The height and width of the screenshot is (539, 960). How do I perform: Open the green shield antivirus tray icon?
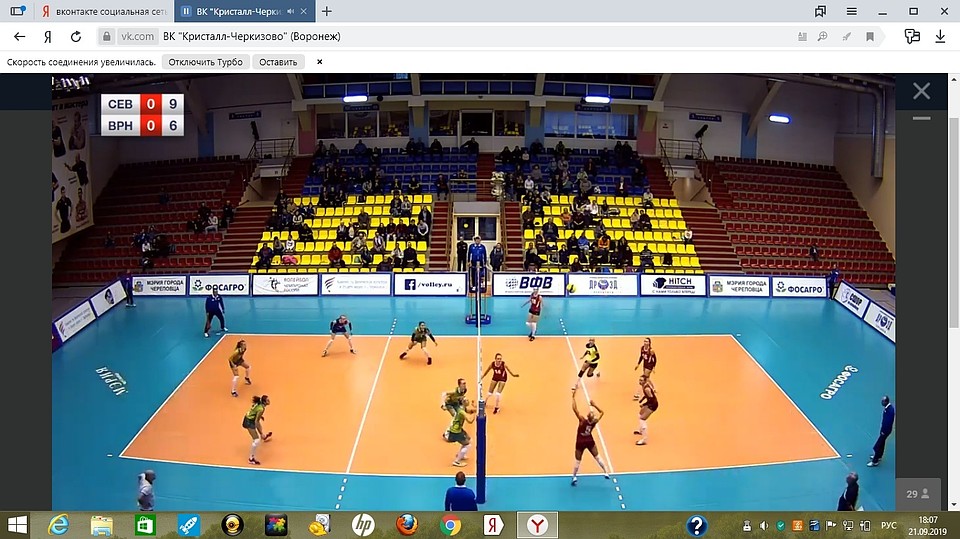(781, 526)
